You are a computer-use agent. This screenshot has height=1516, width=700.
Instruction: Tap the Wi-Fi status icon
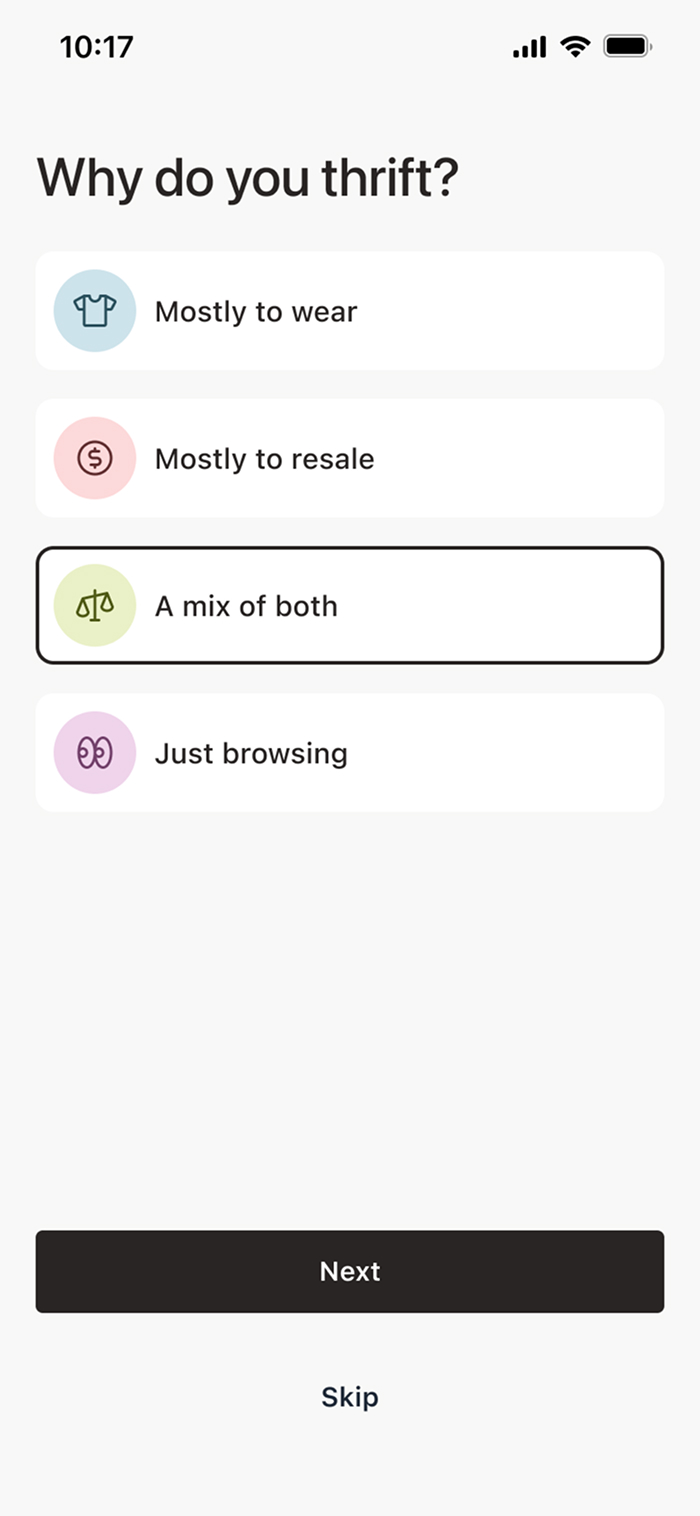pos(575,46)
